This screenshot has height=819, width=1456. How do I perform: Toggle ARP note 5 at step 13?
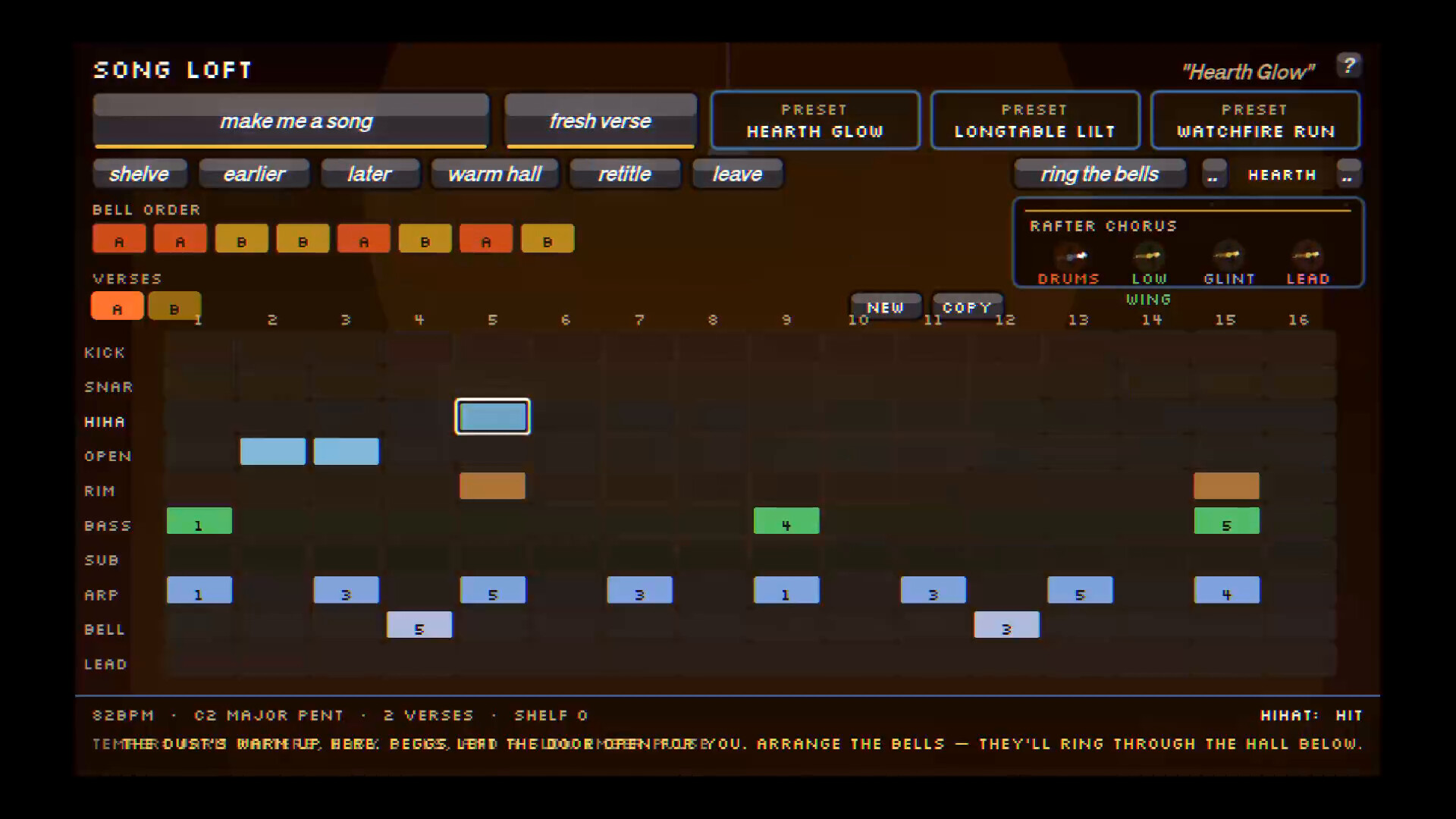pyautogui.click(x=1080, y=590)
